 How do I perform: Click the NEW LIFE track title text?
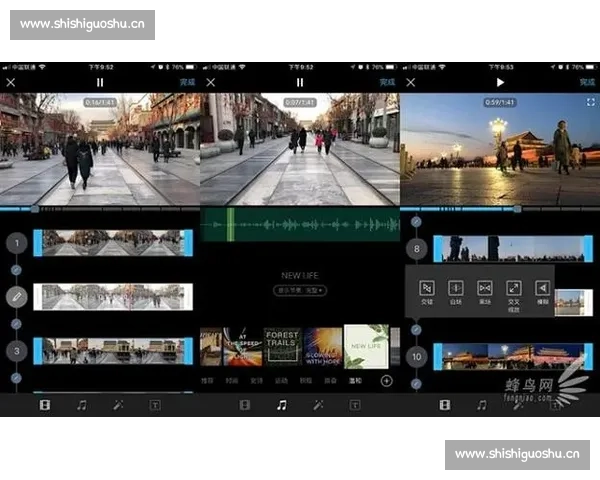[300, 275]
